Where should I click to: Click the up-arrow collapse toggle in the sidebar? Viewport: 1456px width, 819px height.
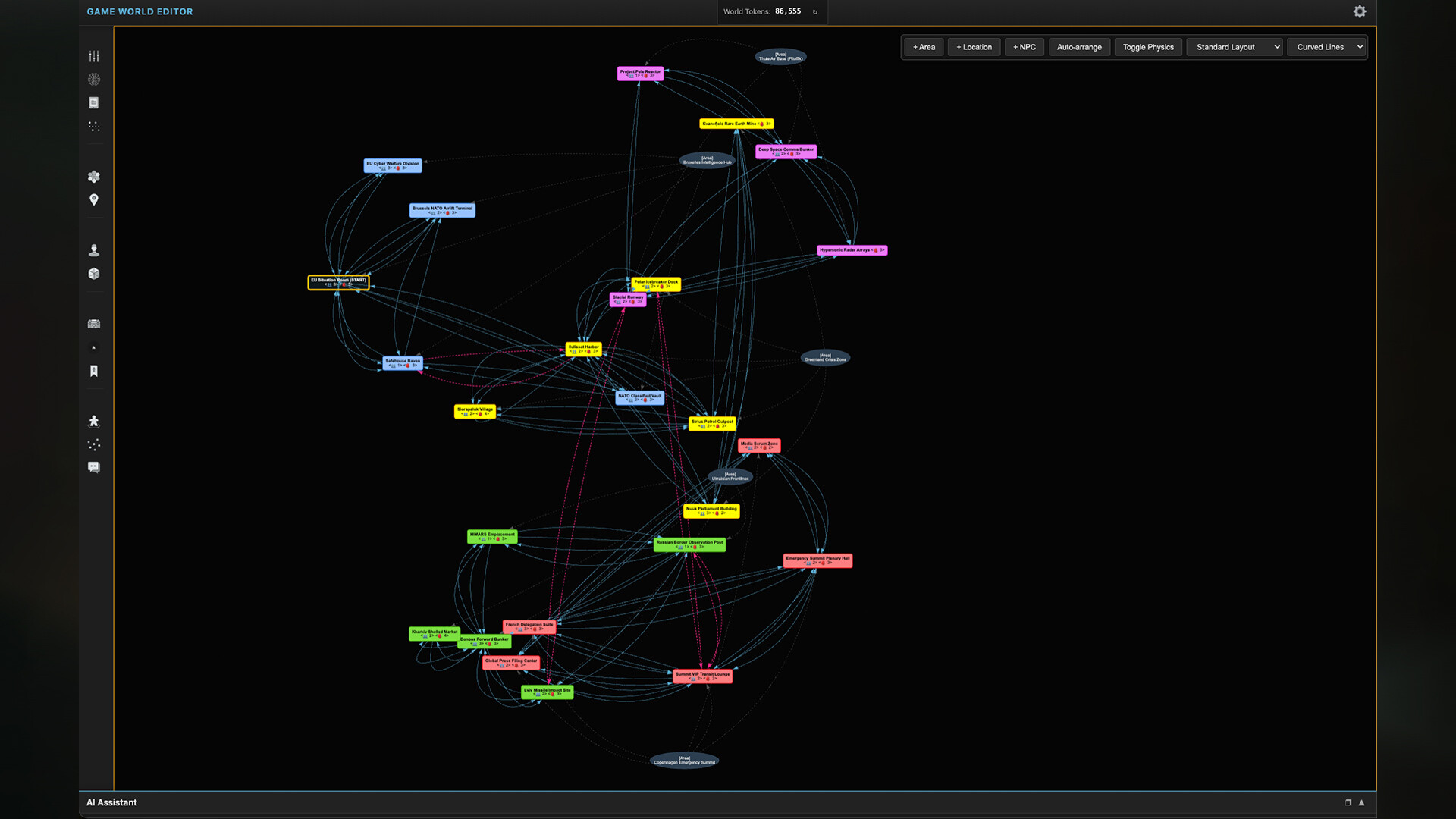[93, 347]
